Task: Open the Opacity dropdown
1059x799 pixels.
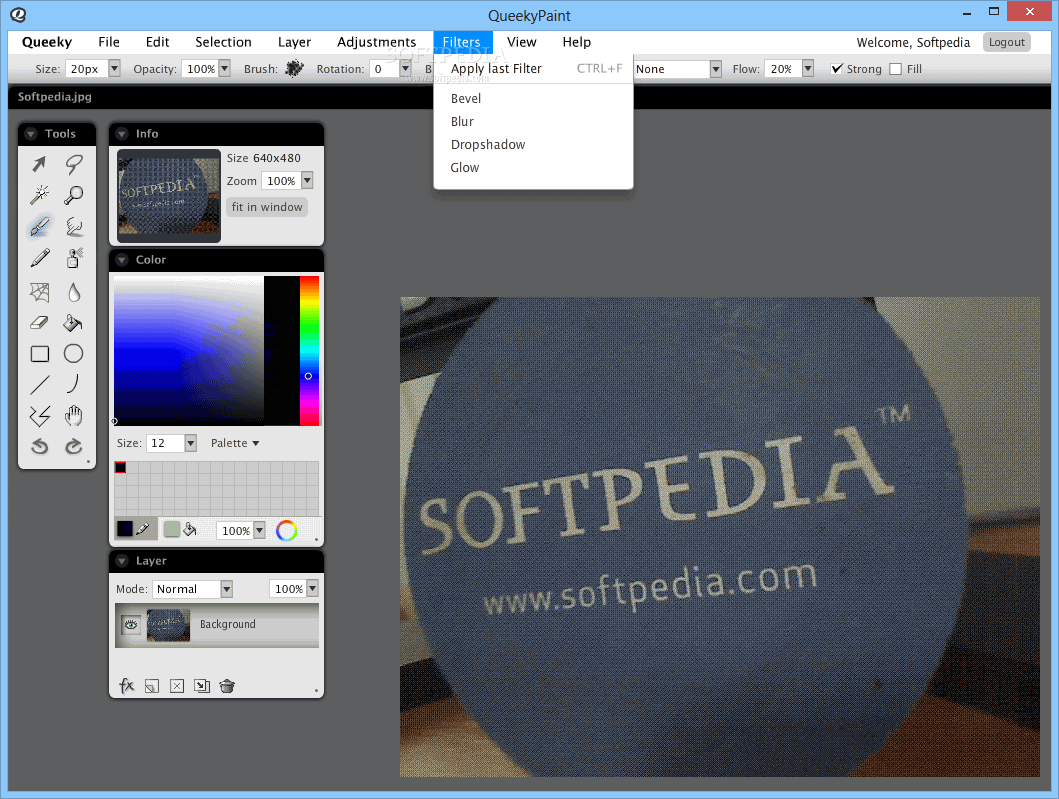Action: 225,68
